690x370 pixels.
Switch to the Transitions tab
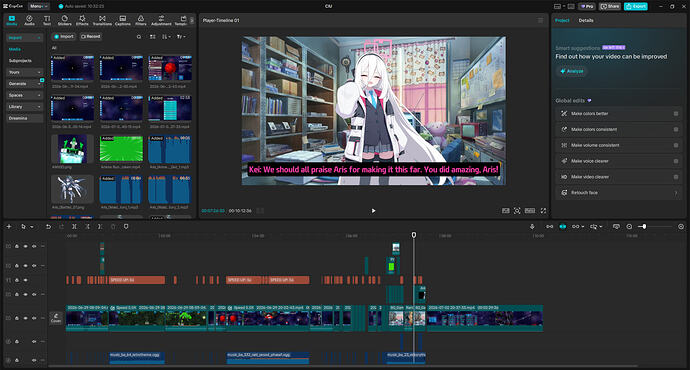[102, 20]
